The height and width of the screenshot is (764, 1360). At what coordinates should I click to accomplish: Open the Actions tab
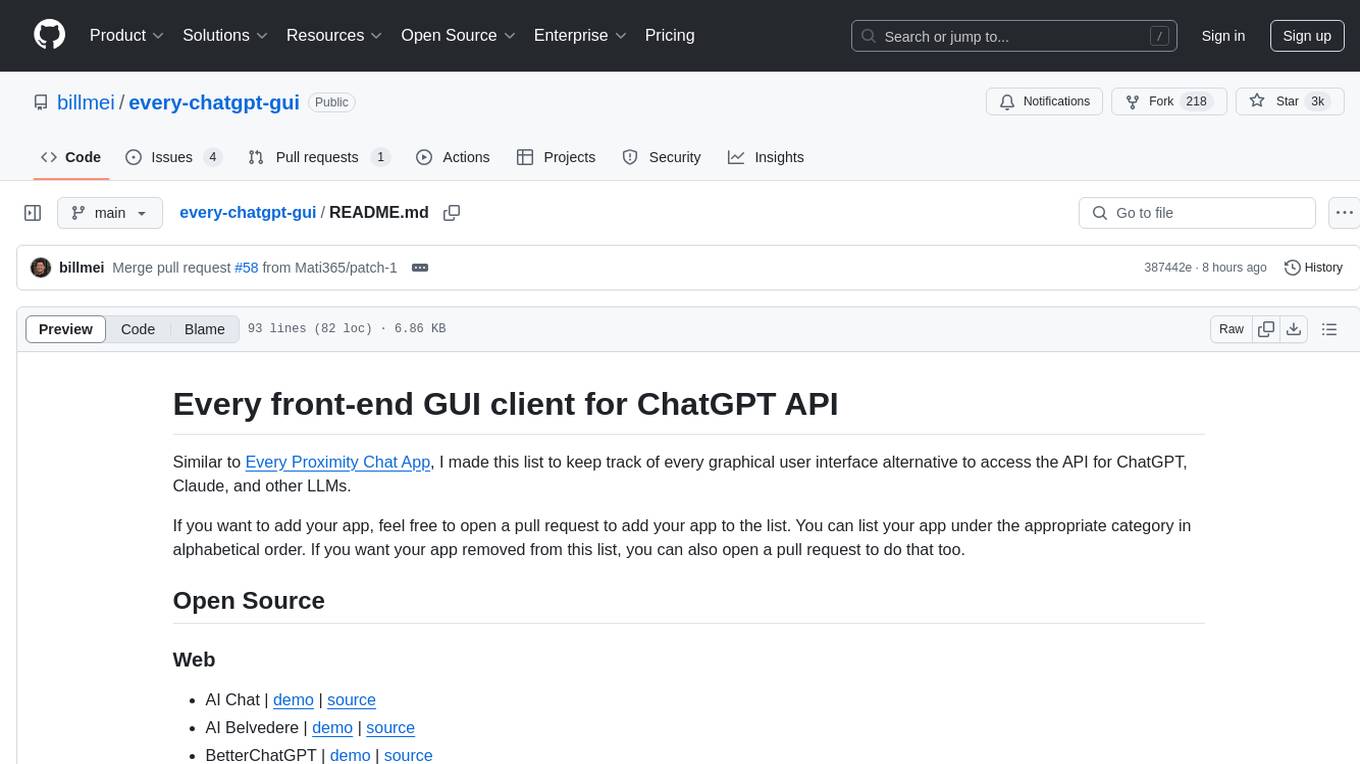(x=453, y=157)
